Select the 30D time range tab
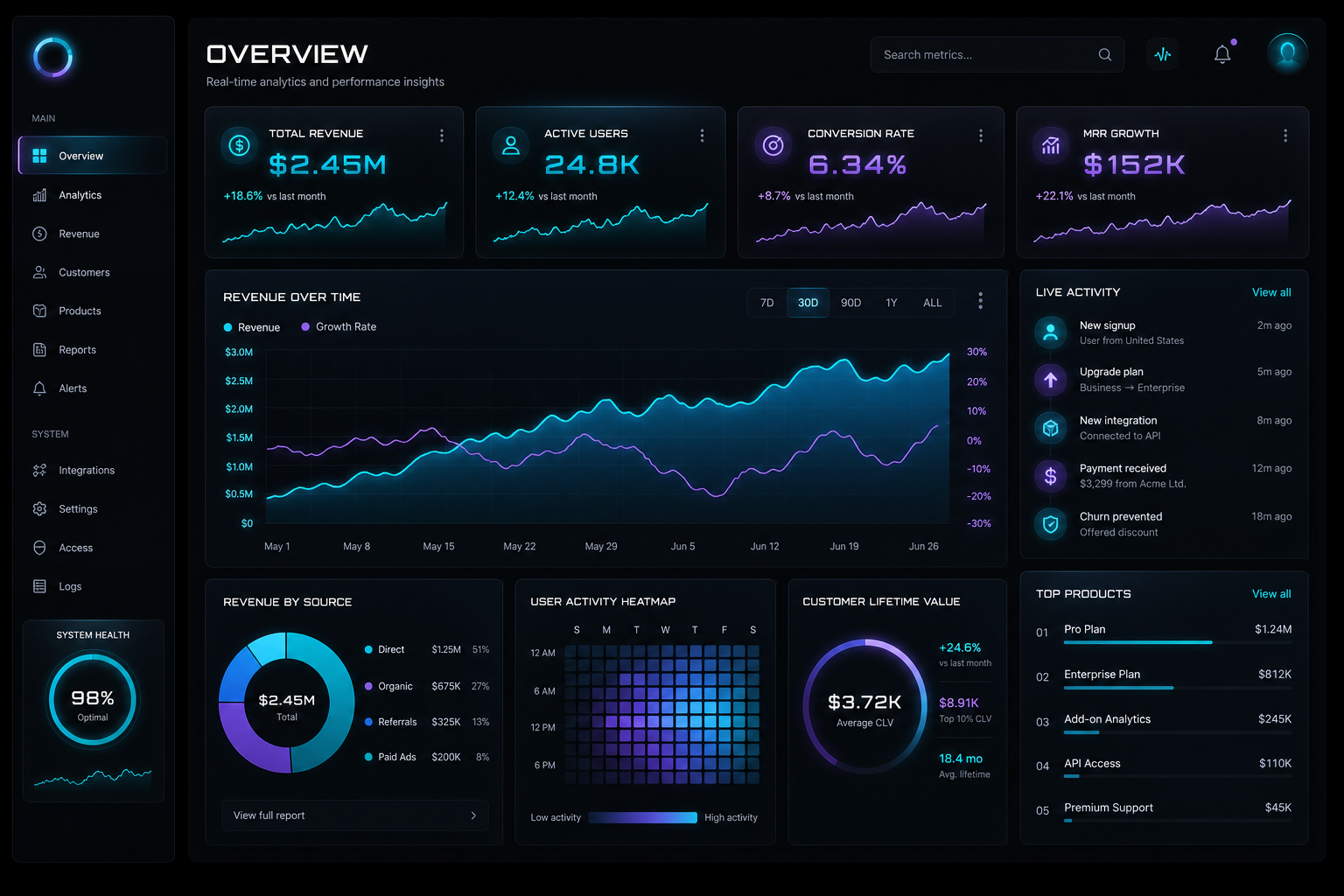This screenshot has width=1344, height=896. pos(808,303)
